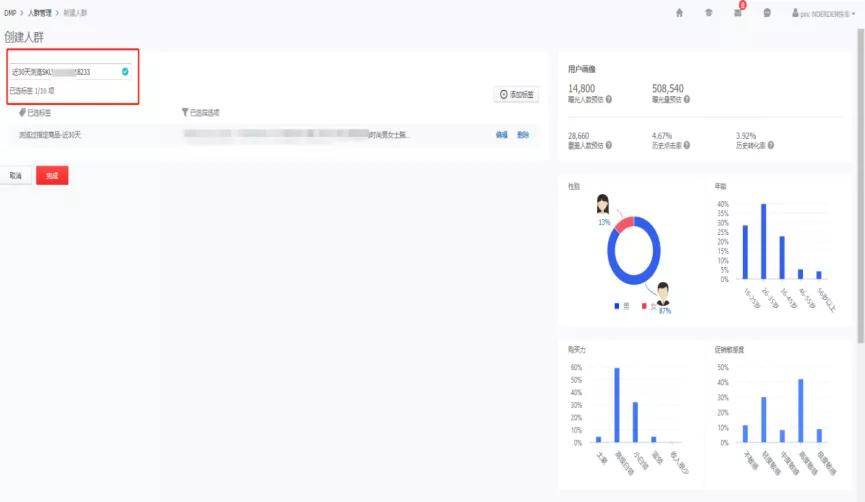Click help icon beside 历史转化率
865x502 pixels.
(771, 145)
